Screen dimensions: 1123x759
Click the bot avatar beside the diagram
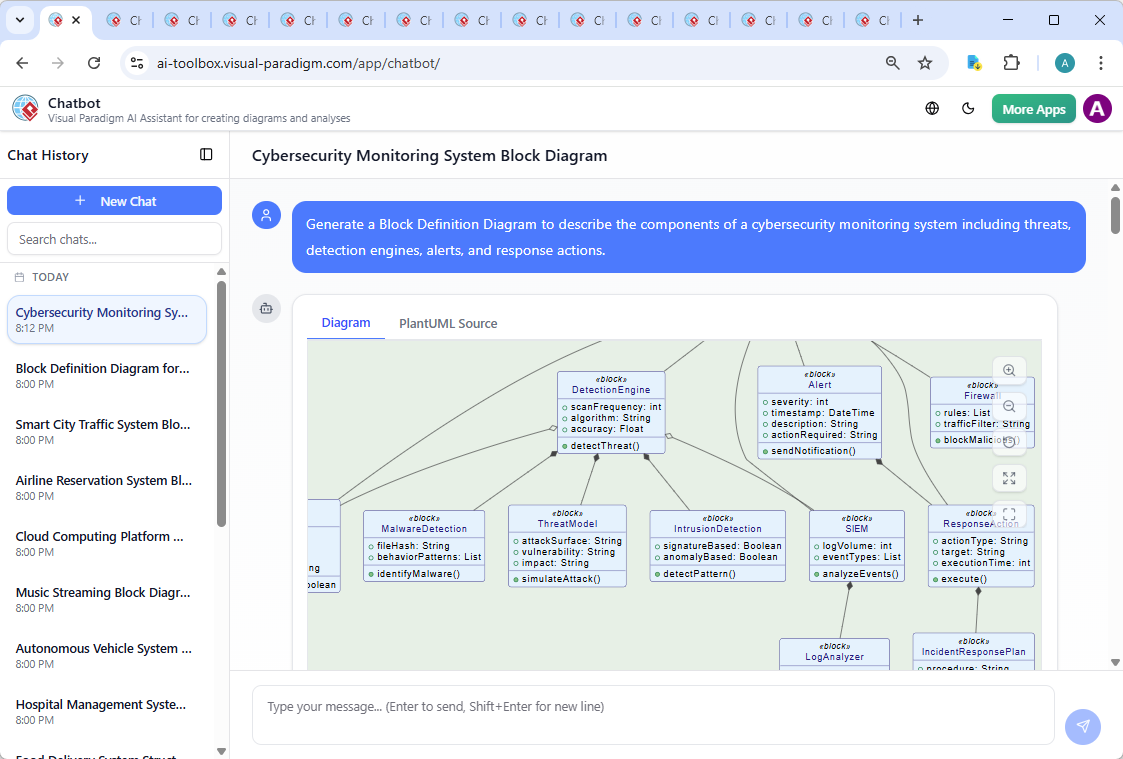click(266, 309)
